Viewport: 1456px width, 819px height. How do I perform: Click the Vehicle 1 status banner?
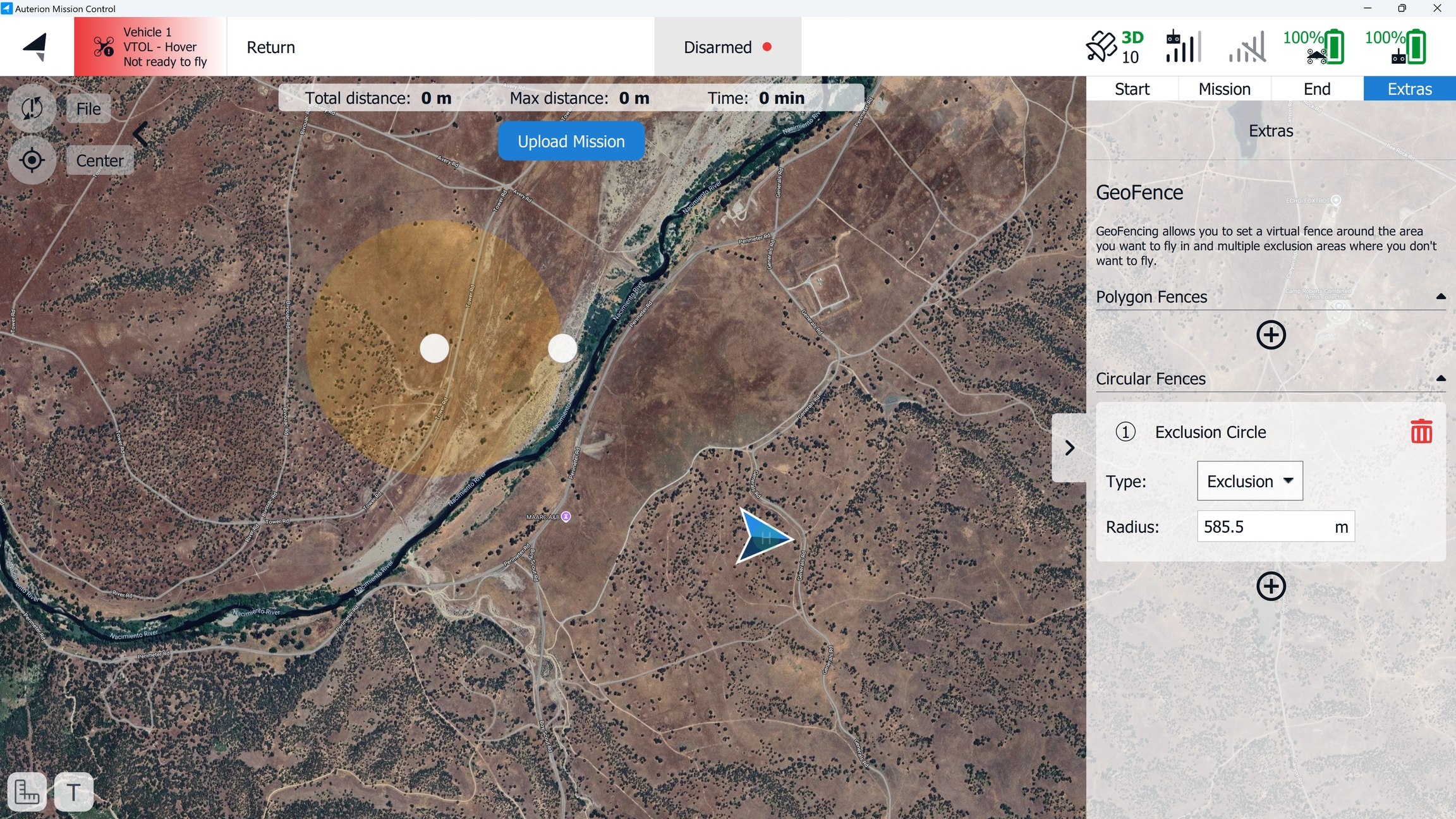(x=150, y=47)
